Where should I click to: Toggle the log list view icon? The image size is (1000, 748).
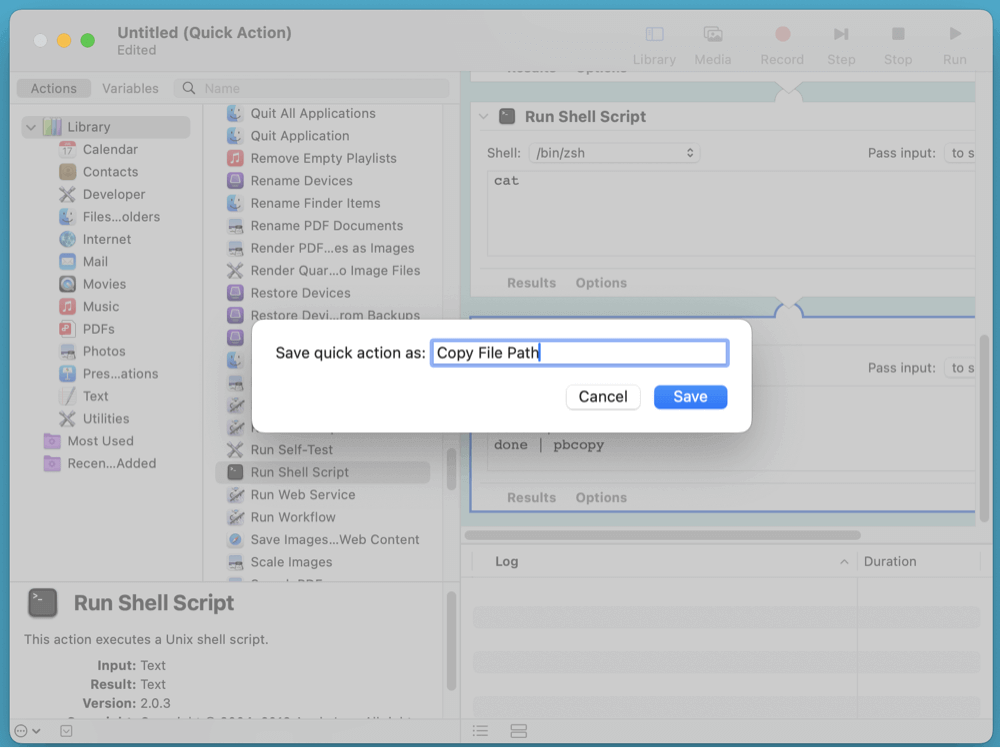coord(480,732)
